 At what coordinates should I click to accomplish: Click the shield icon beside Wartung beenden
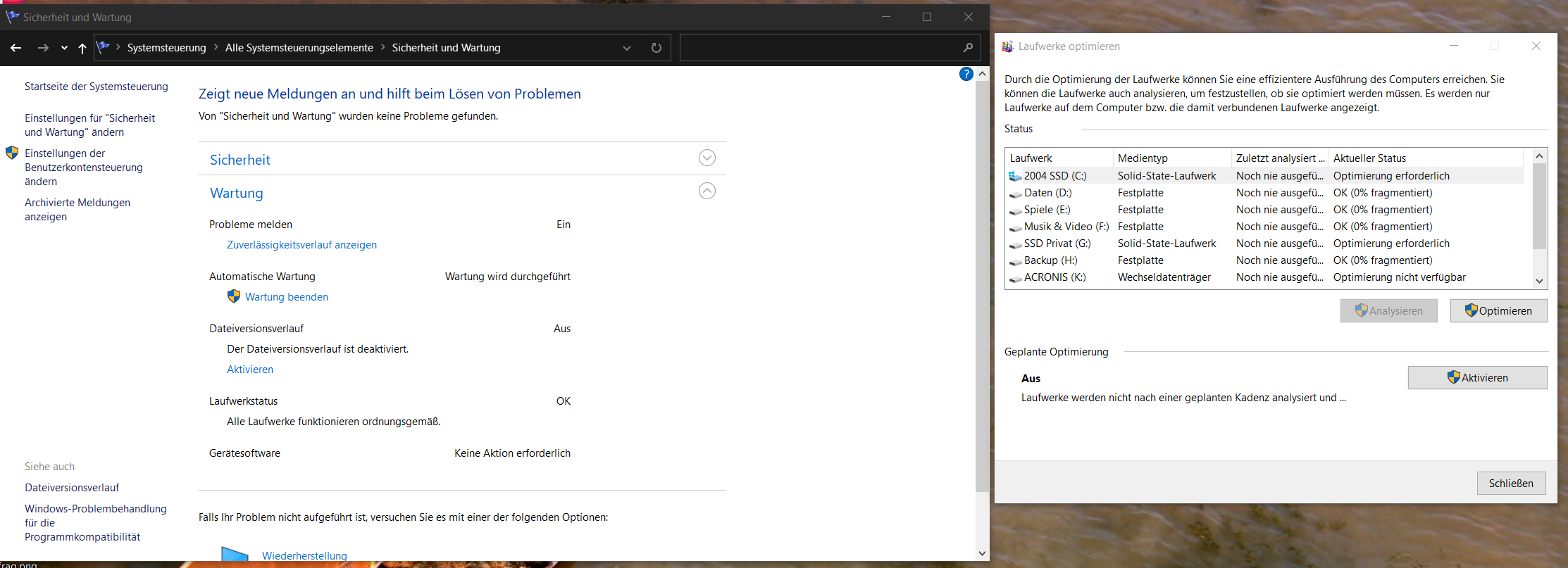click(234, 296)
